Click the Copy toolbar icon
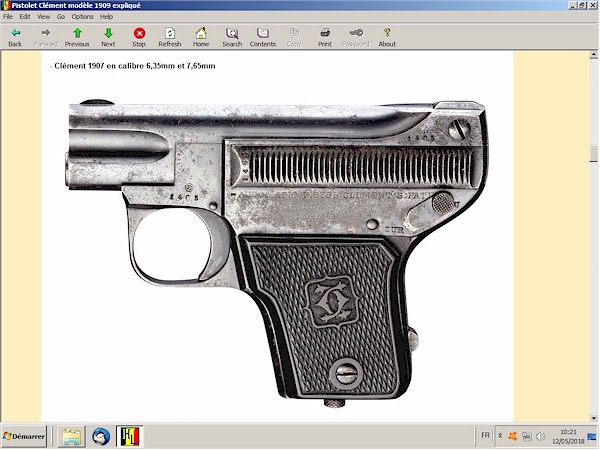Screen dimensions: 600x450 294,38
